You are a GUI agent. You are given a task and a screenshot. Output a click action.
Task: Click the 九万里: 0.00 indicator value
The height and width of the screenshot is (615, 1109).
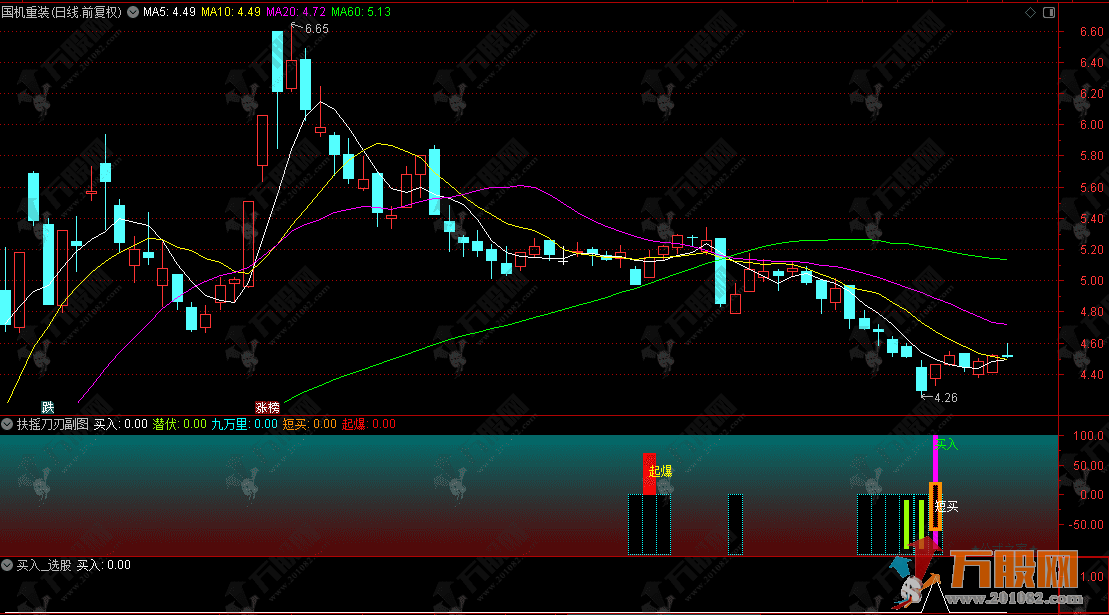tap(244, 424)
